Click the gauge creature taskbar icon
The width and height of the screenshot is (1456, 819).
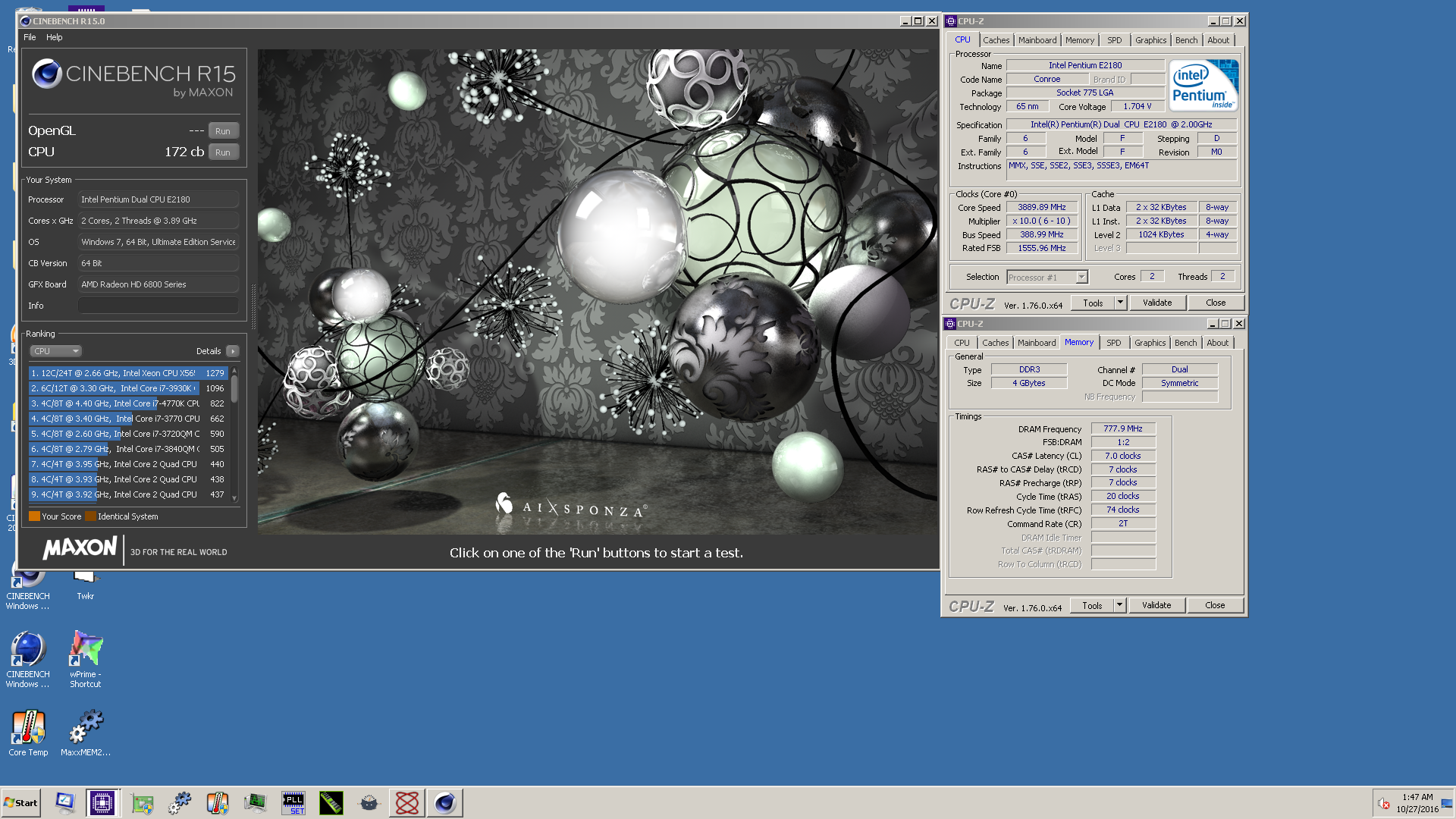pos(369,802)
